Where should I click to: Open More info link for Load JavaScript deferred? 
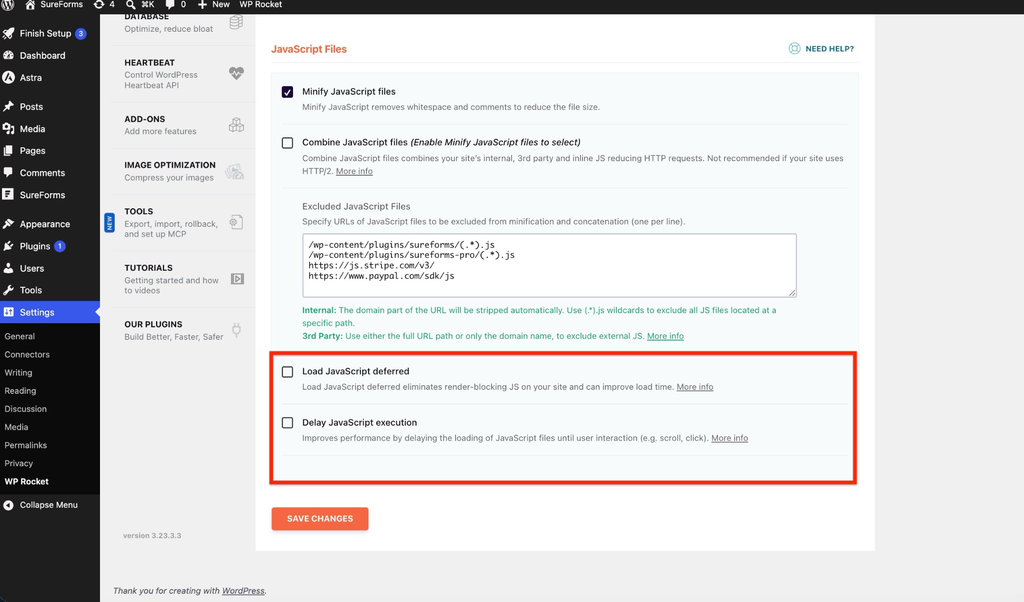pos(694,387)
